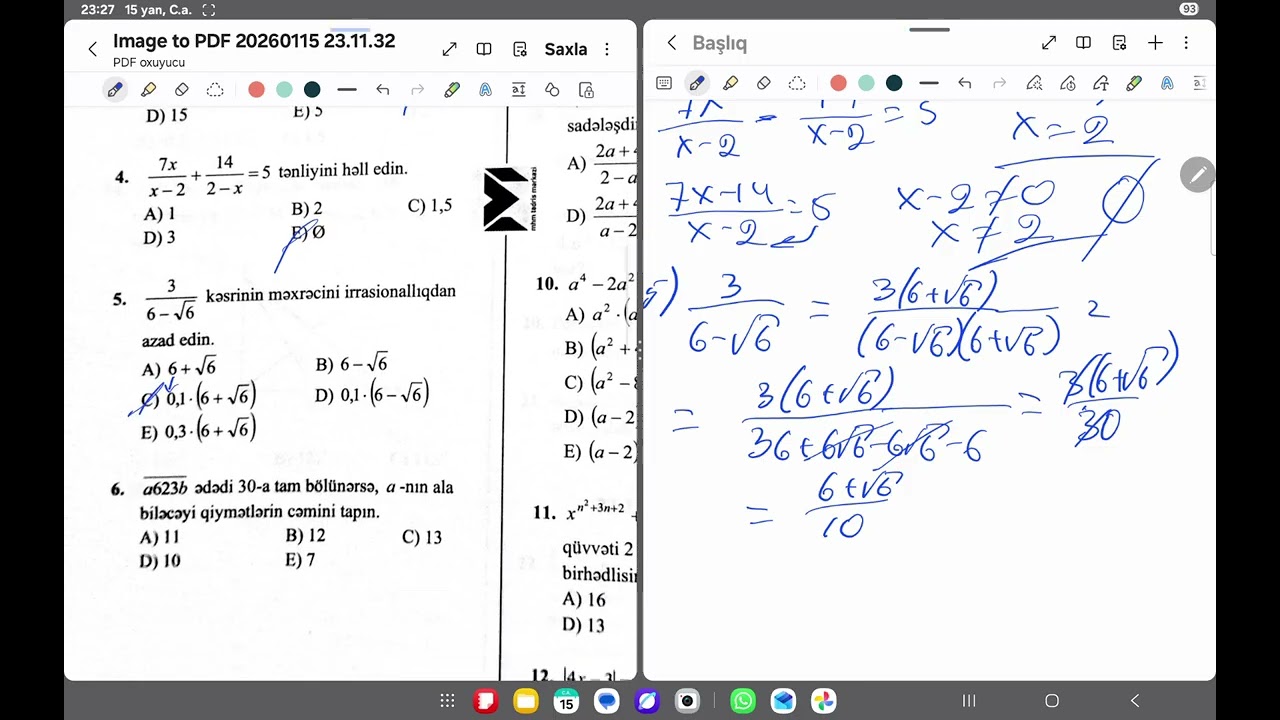Toggle the green marker icon in PDF reader
The width and height of the screenshot is (1280, 720).
click(452, 90)
